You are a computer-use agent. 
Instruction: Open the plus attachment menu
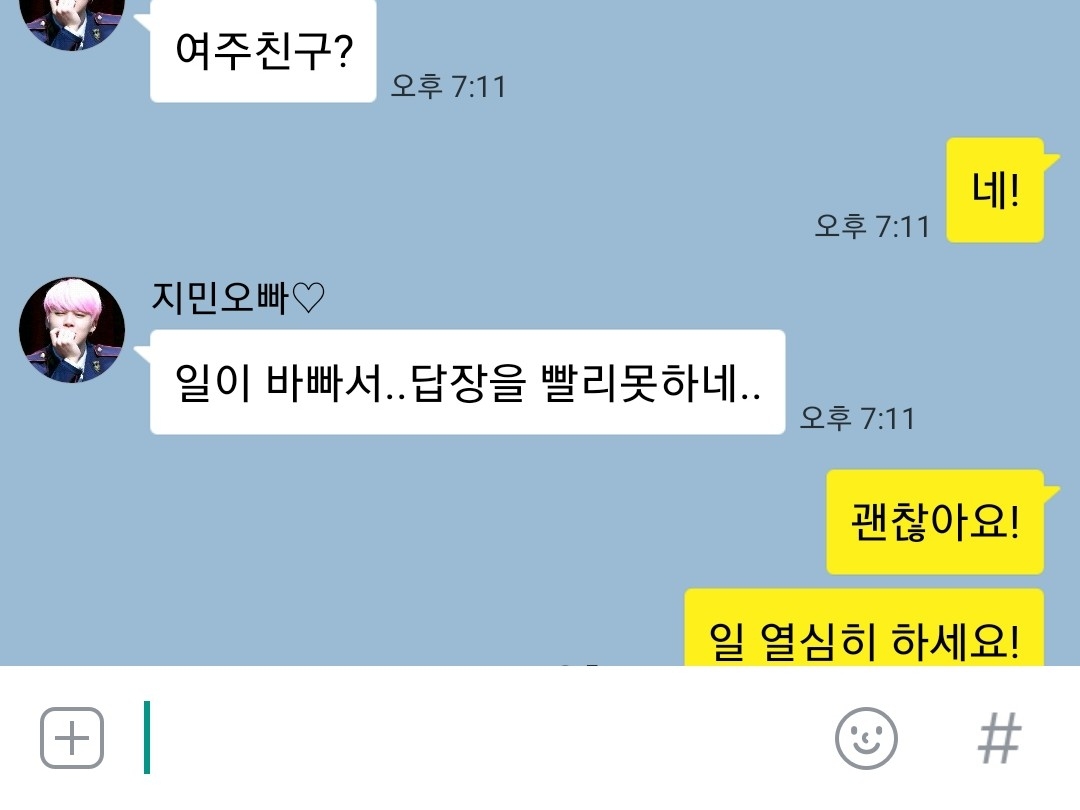click(72, 738)
